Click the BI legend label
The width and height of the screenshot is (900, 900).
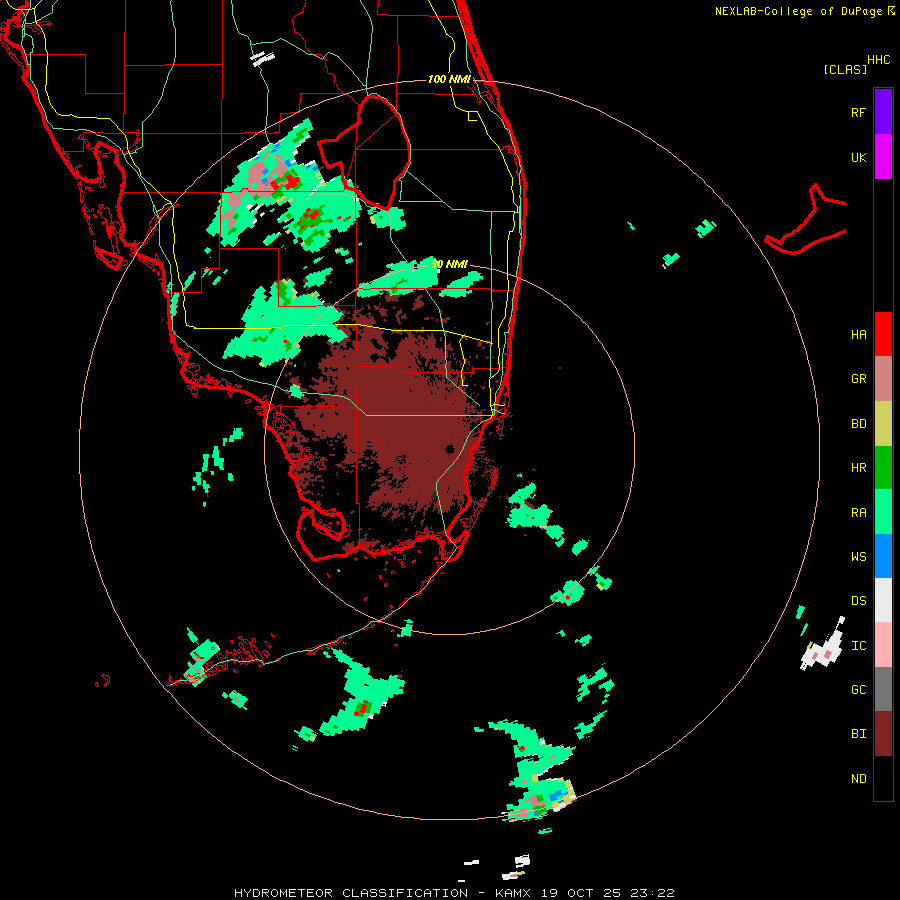pos(858,734)
